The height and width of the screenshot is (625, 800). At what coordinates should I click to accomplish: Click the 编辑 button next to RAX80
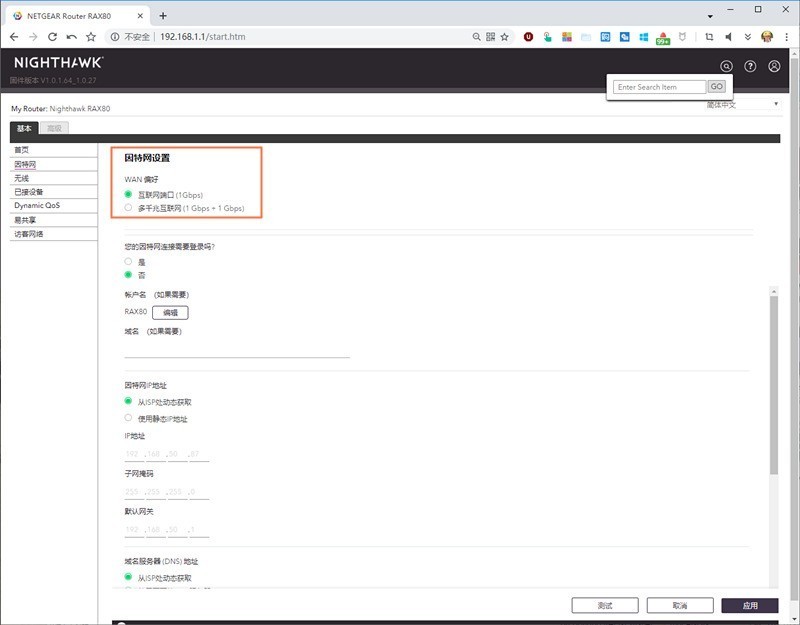point(170,313)
